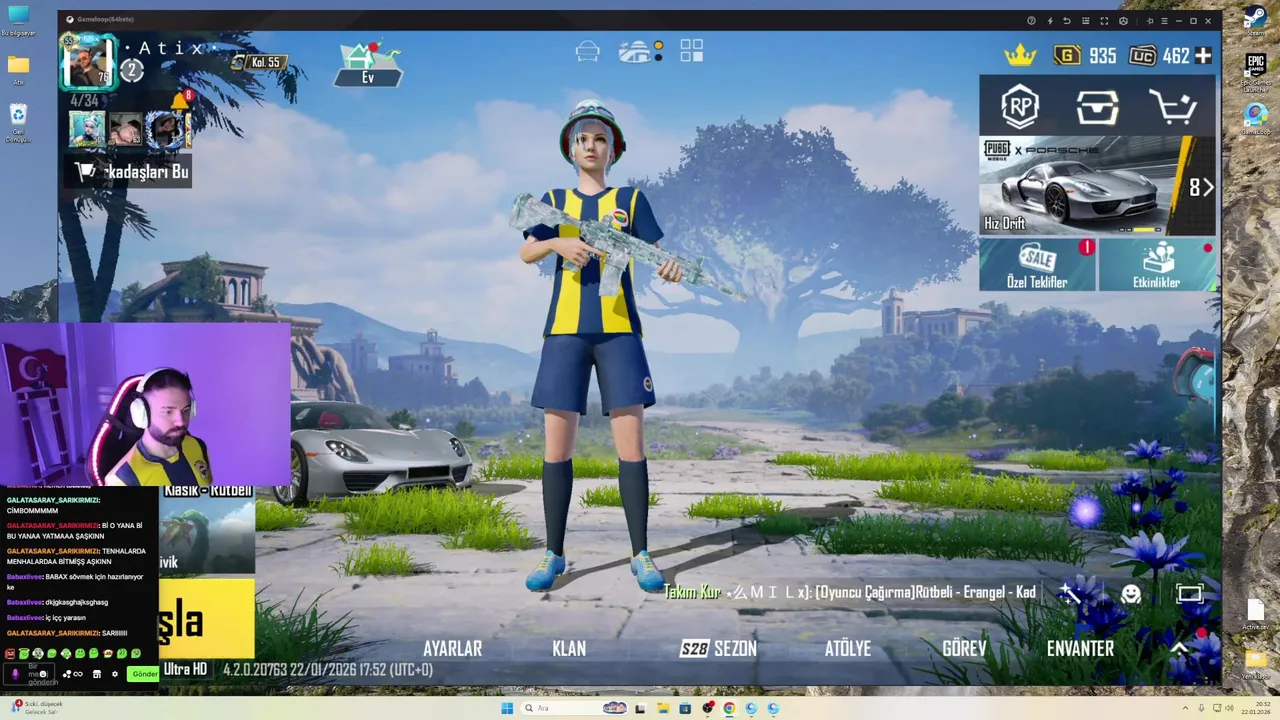Open the supply crate chest icon
This screenshot has height=720, width=1280.
(x=1097, y=107)
